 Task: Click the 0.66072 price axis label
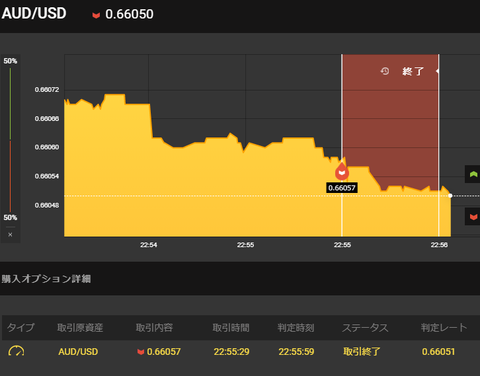pos(47,90)
